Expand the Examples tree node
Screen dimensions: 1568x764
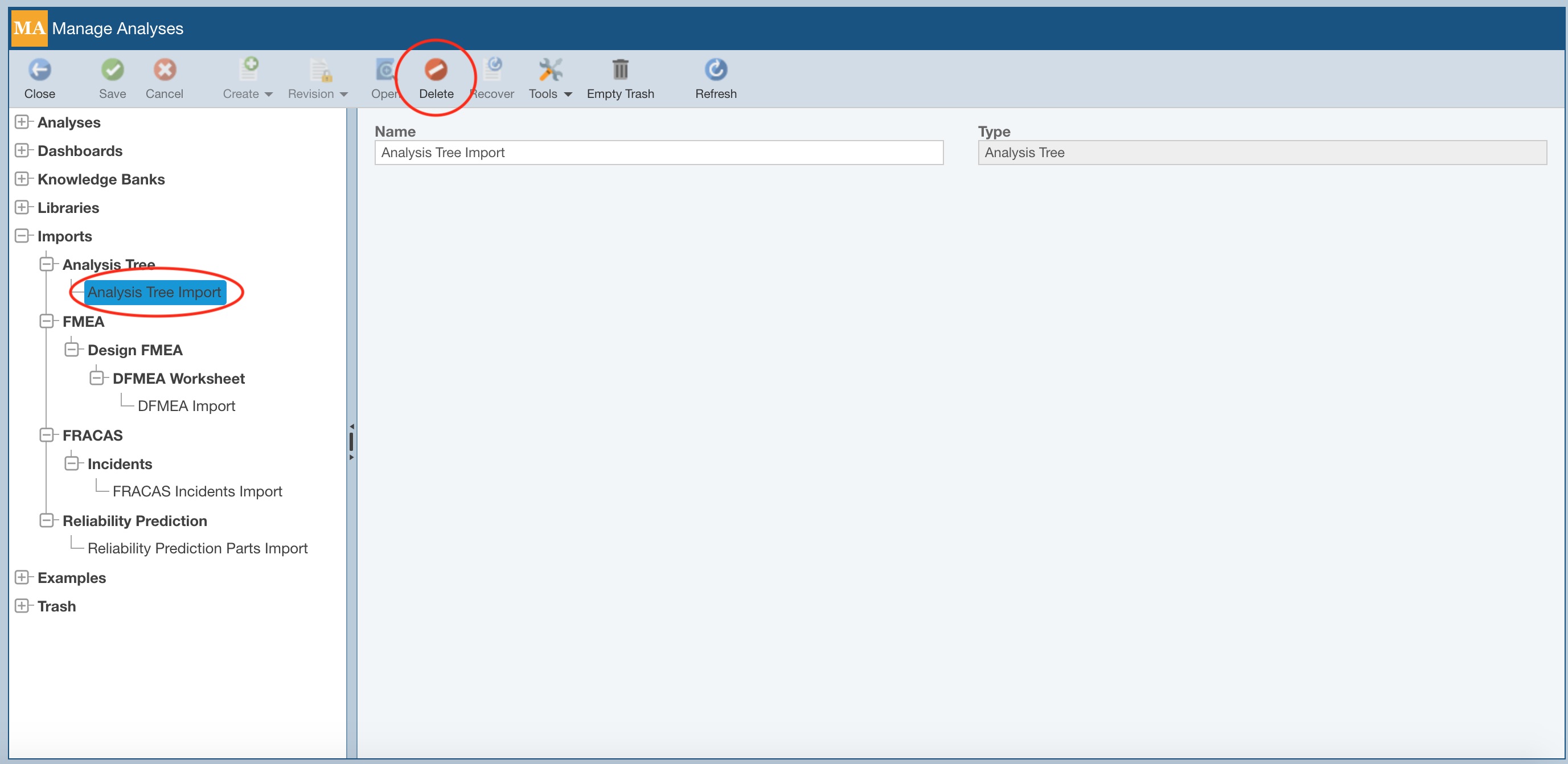(23, 577)
